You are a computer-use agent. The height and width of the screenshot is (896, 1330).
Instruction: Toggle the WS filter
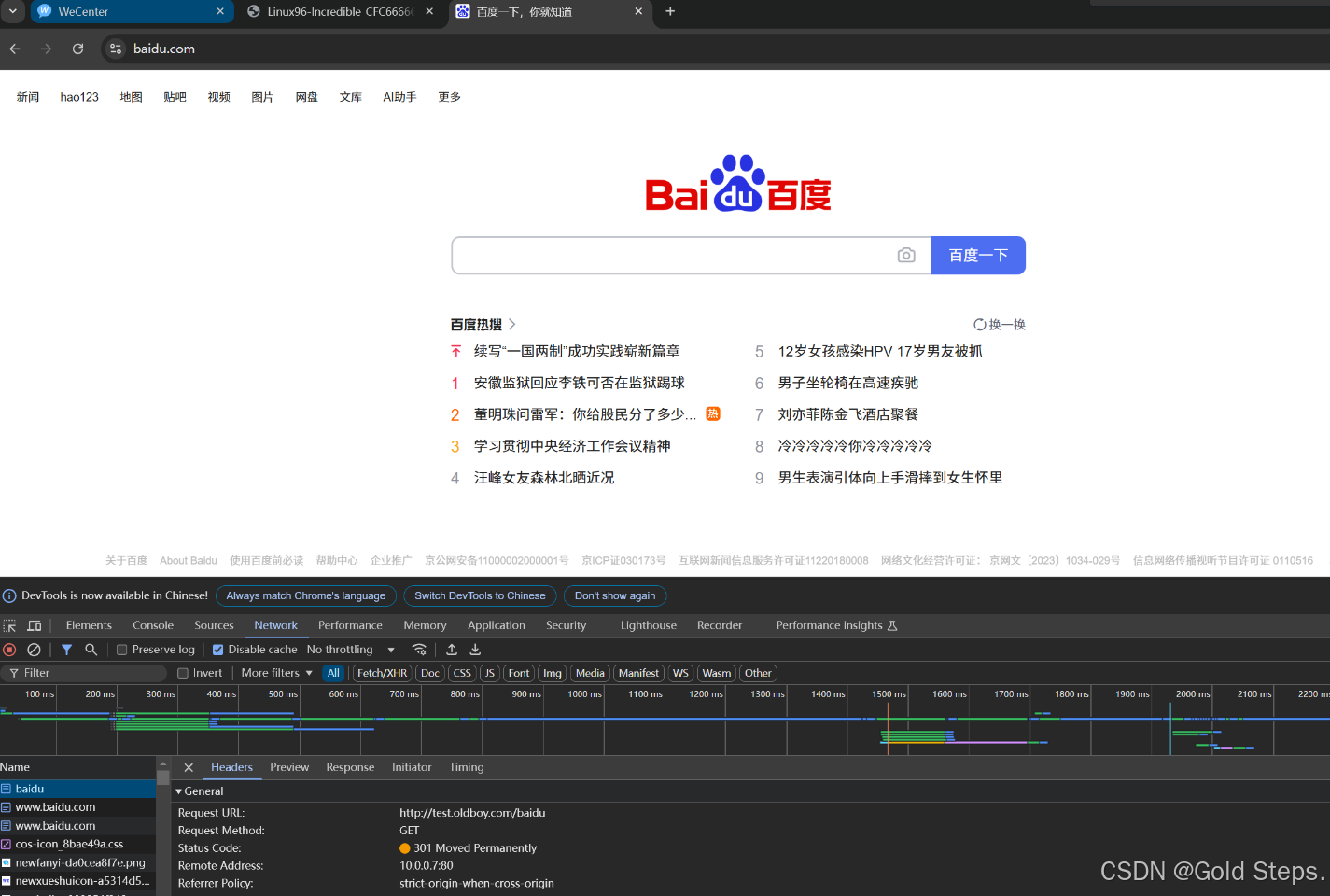pyautogui.click(x=680, y=673)
